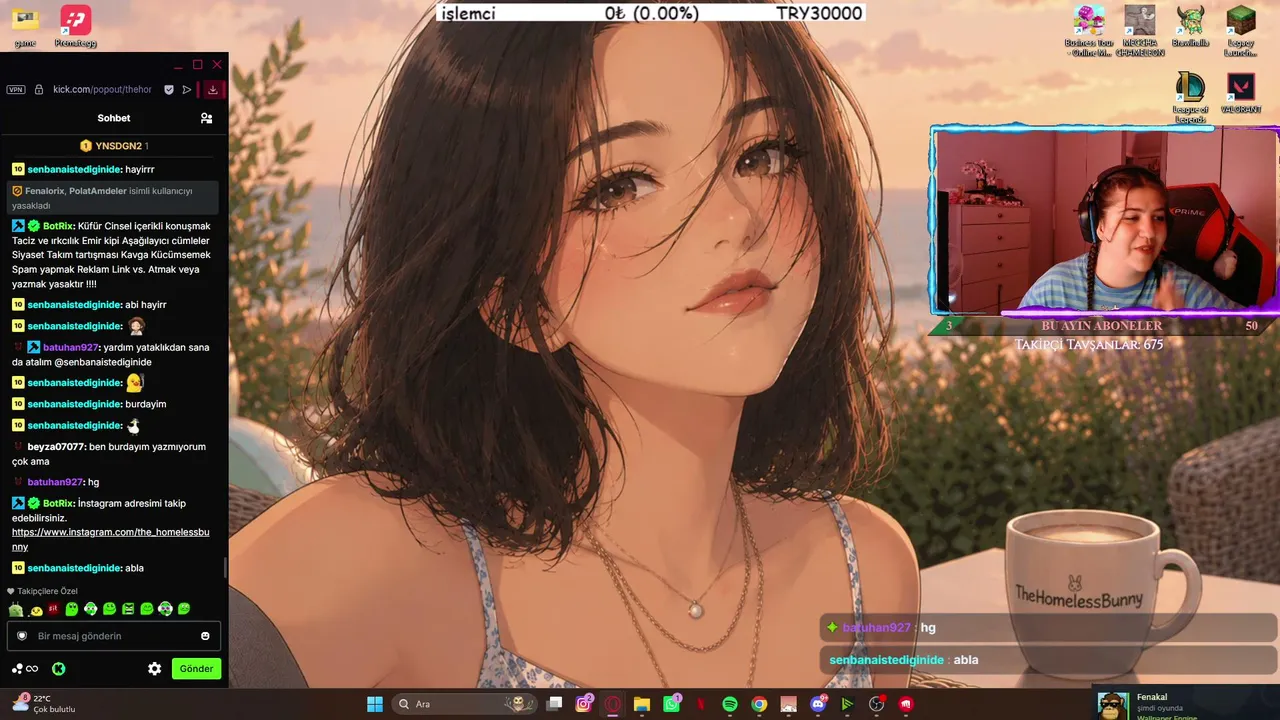The height and width of the screenshot is (720, 1280).
Task: Open Discord from the taskbar
Action: [818, 704]
